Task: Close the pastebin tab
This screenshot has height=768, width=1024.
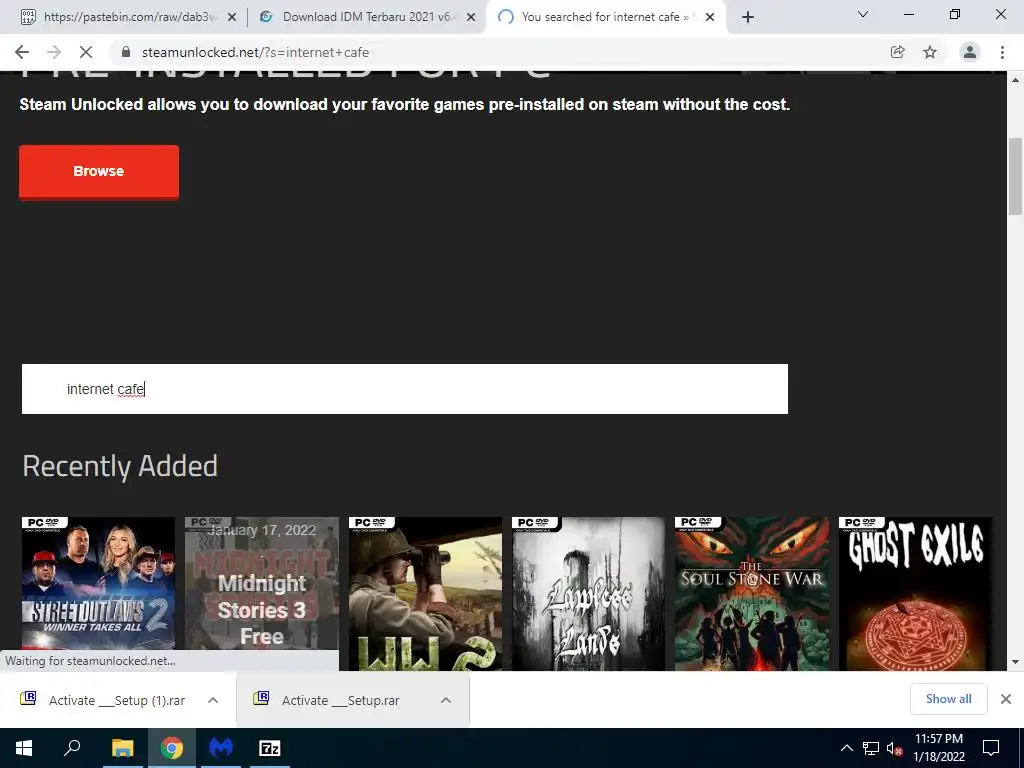Action: click(x=231, y=18)
